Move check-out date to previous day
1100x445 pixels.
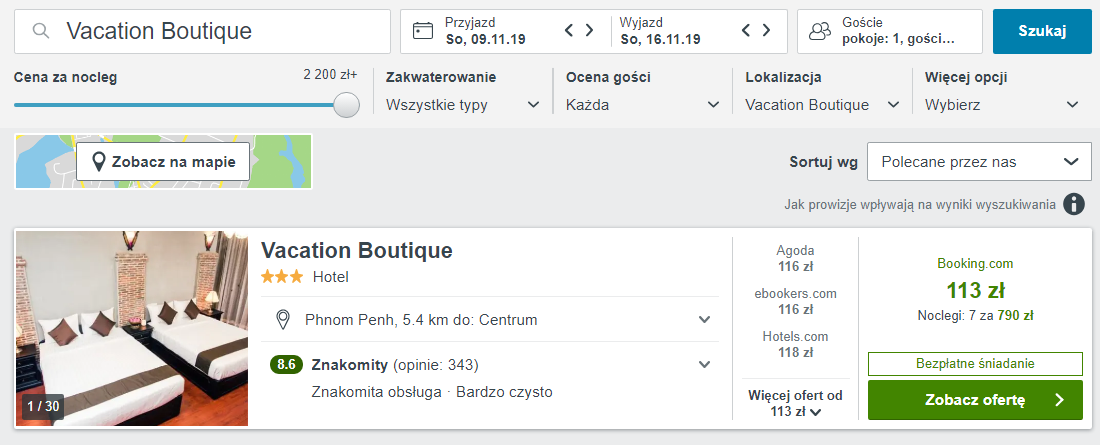point(746,30)
